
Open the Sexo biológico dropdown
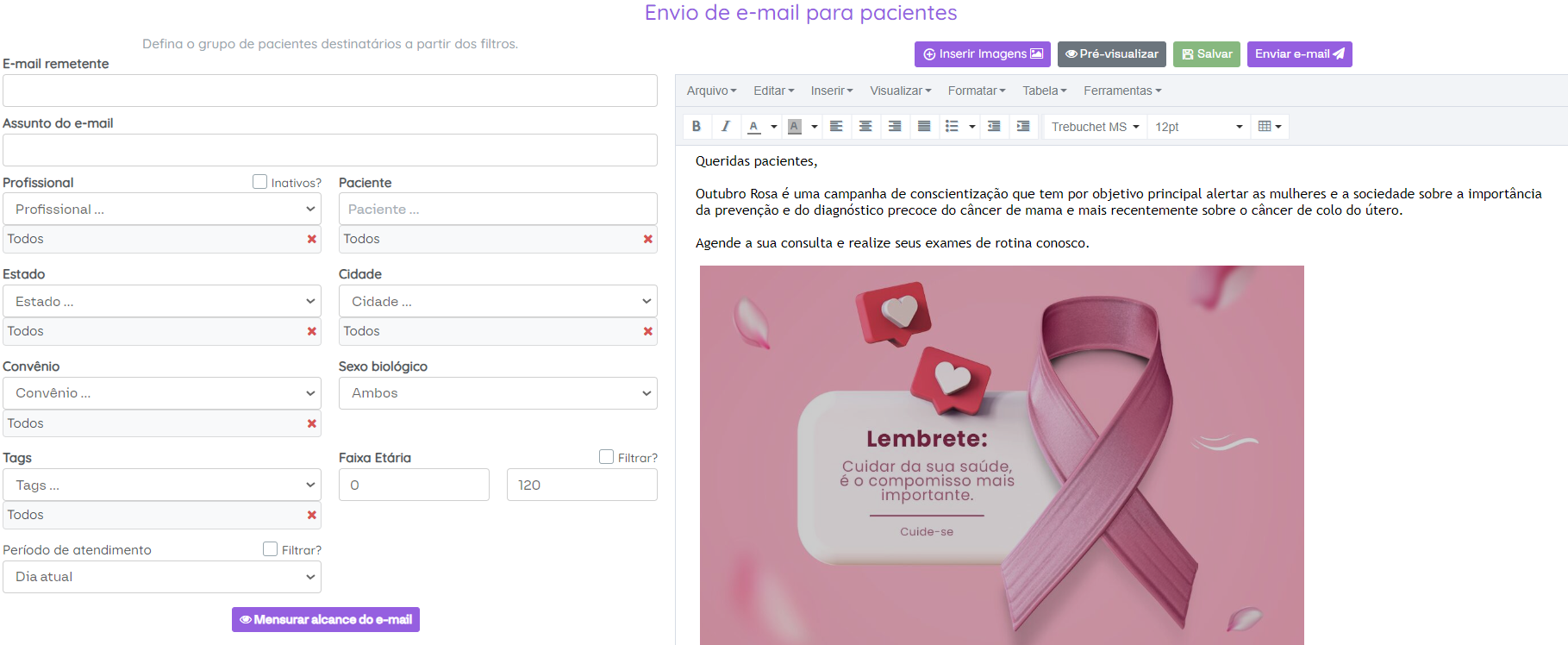[x=497, y=393]
